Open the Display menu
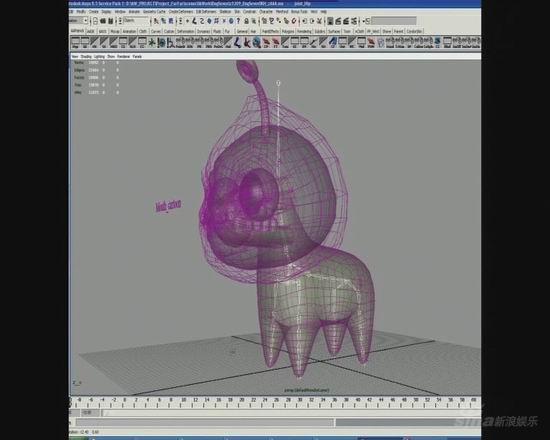 106,12
